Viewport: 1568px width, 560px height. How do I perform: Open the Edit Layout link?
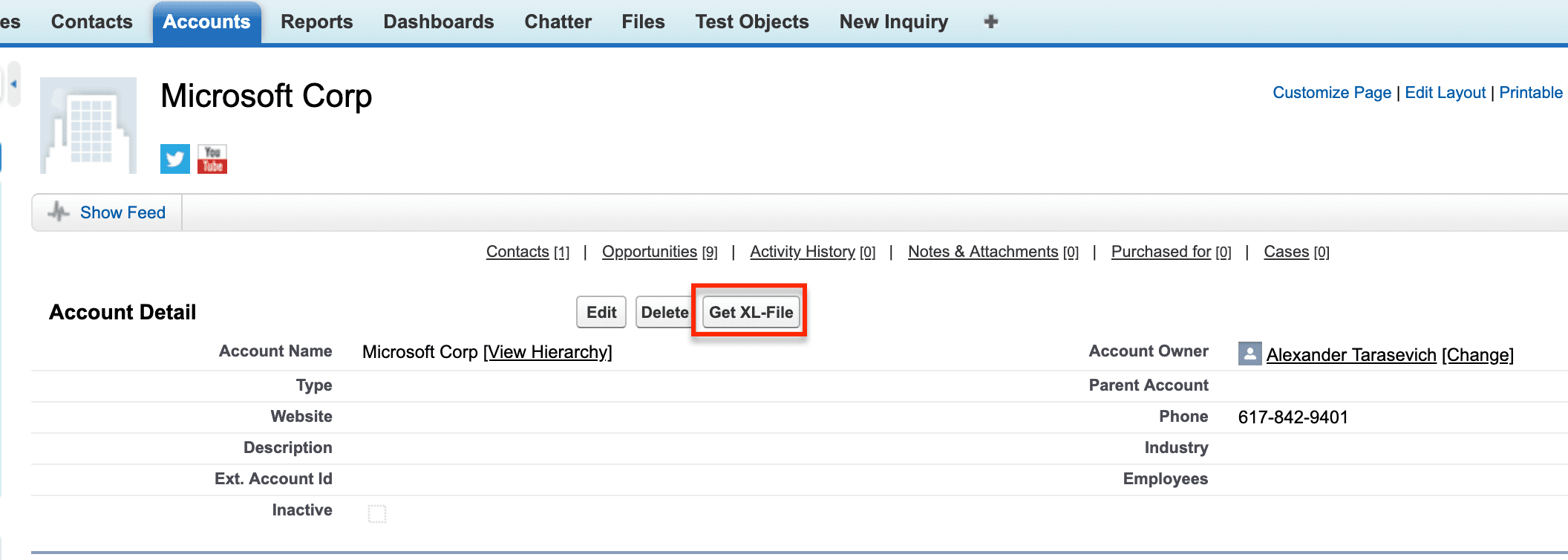[x=1445, y=93]
